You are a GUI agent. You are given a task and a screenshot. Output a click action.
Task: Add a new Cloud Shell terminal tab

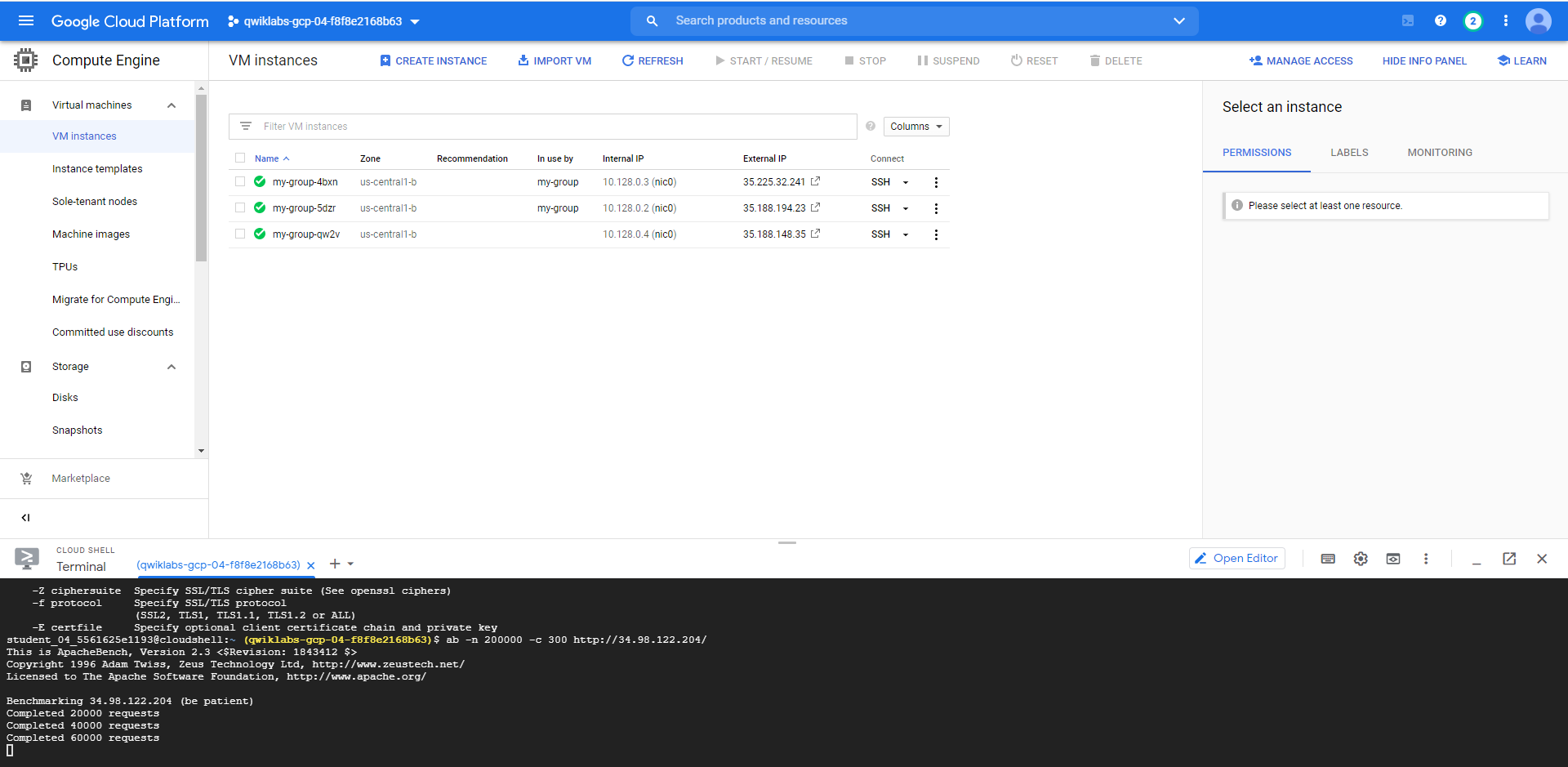point(335,564)
